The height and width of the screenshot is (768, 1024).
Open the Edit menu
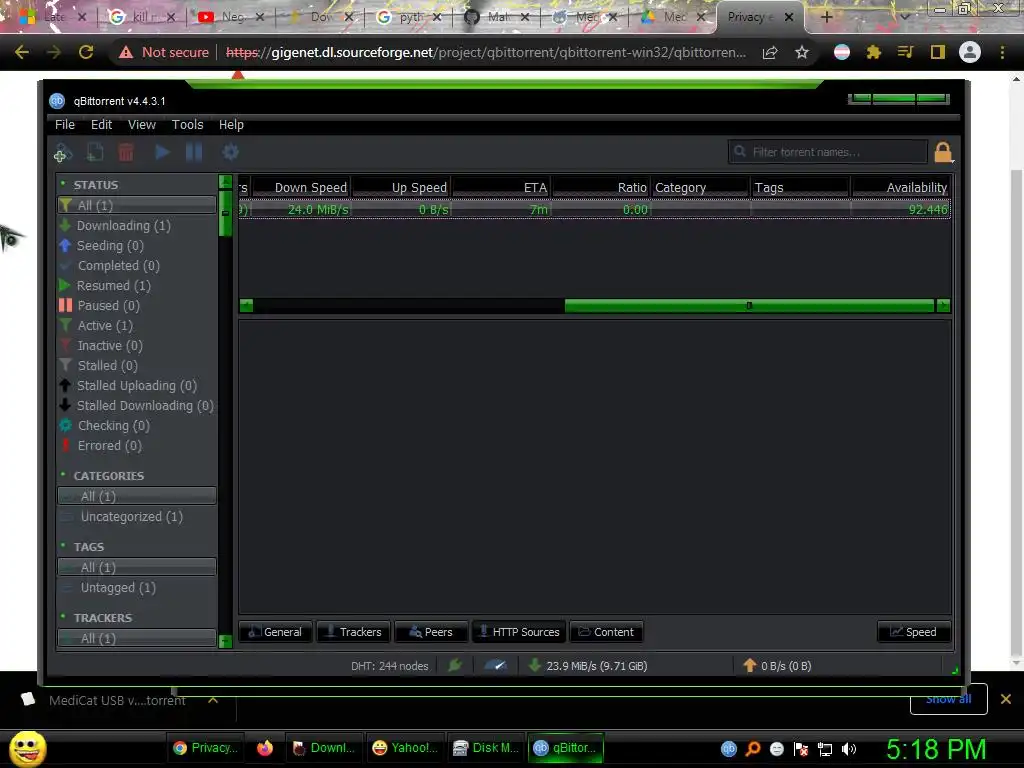click(101, 125)
